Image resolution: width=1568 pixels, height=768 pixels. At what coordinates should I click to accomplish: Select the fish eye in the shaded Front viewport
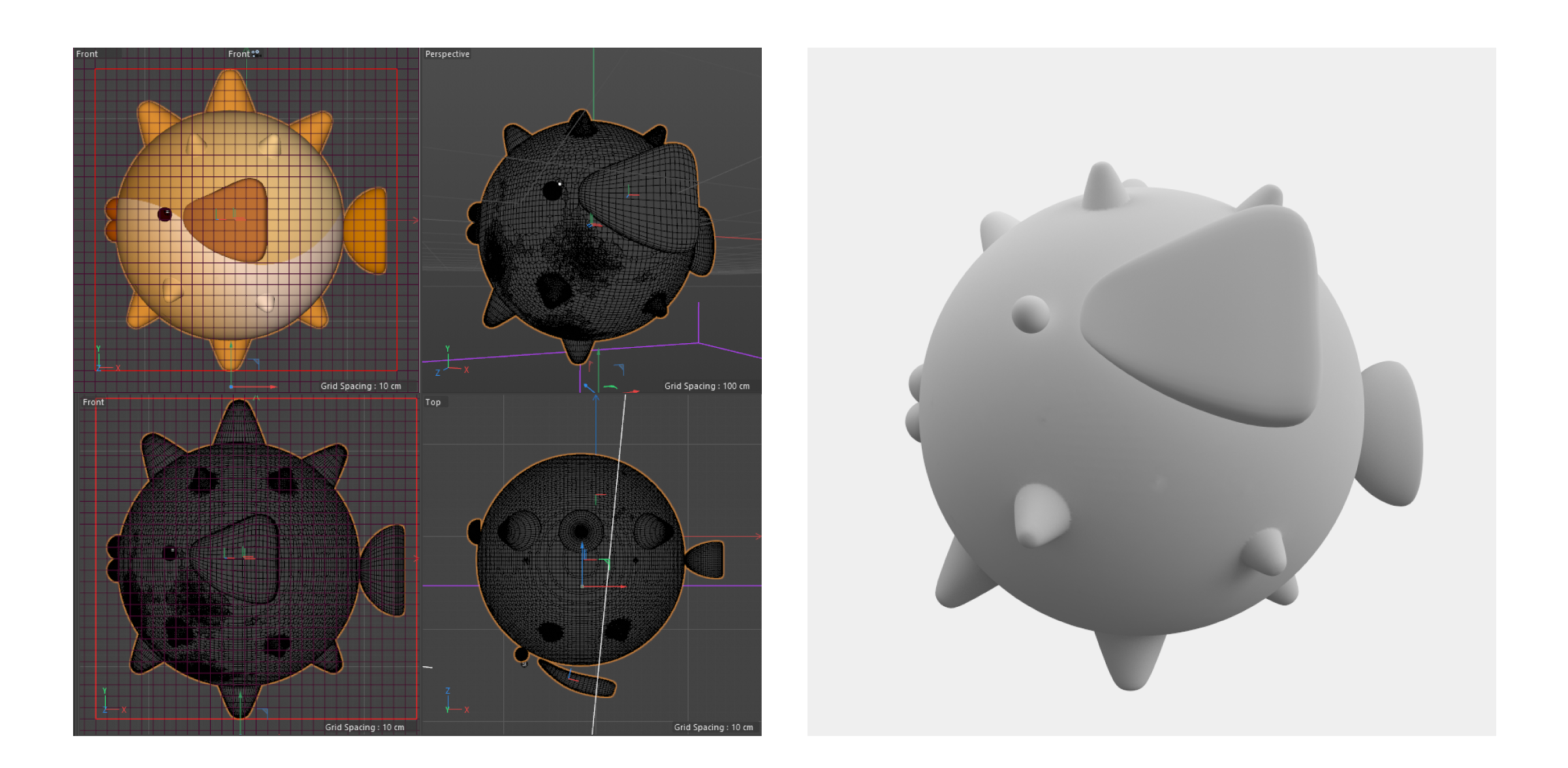click(x=165, y=214)
